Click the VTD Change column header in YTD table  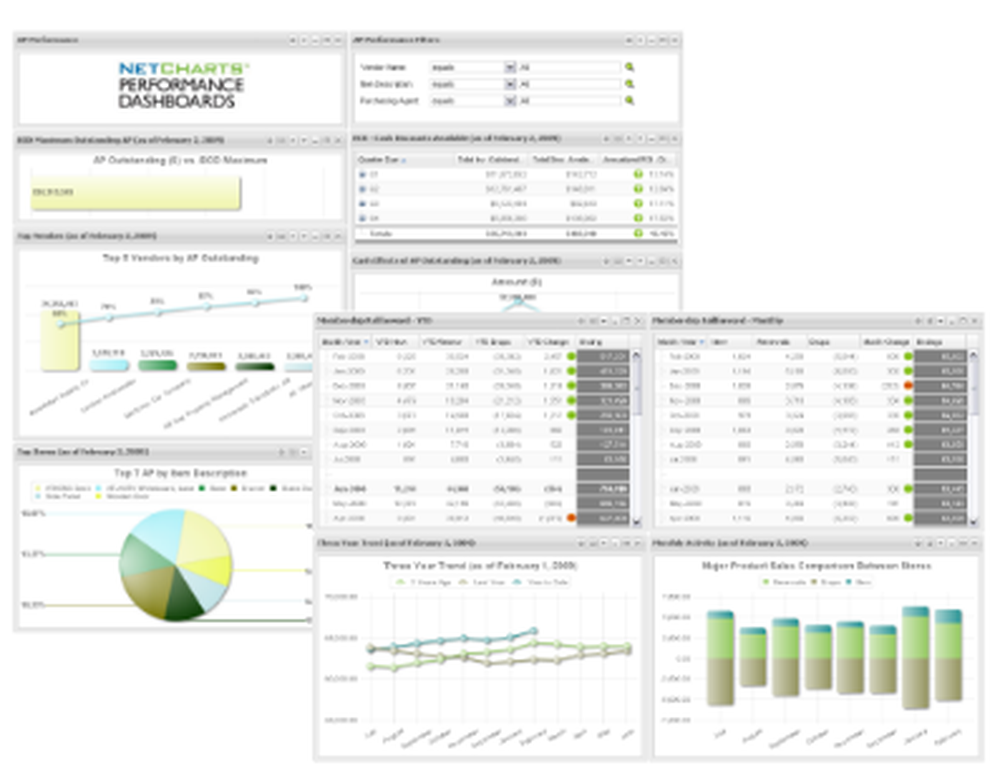pos(548,342)
